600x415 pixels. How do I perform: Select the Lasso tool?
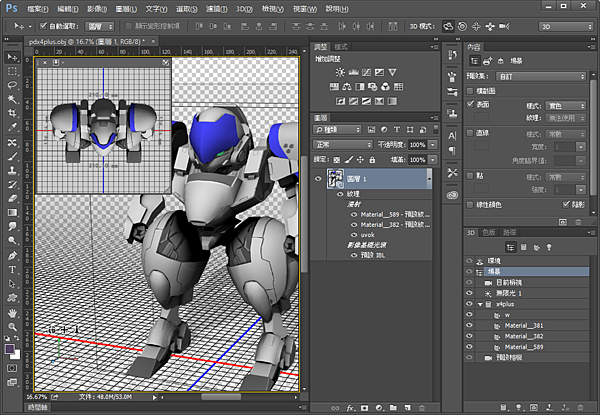click(12, 85)
